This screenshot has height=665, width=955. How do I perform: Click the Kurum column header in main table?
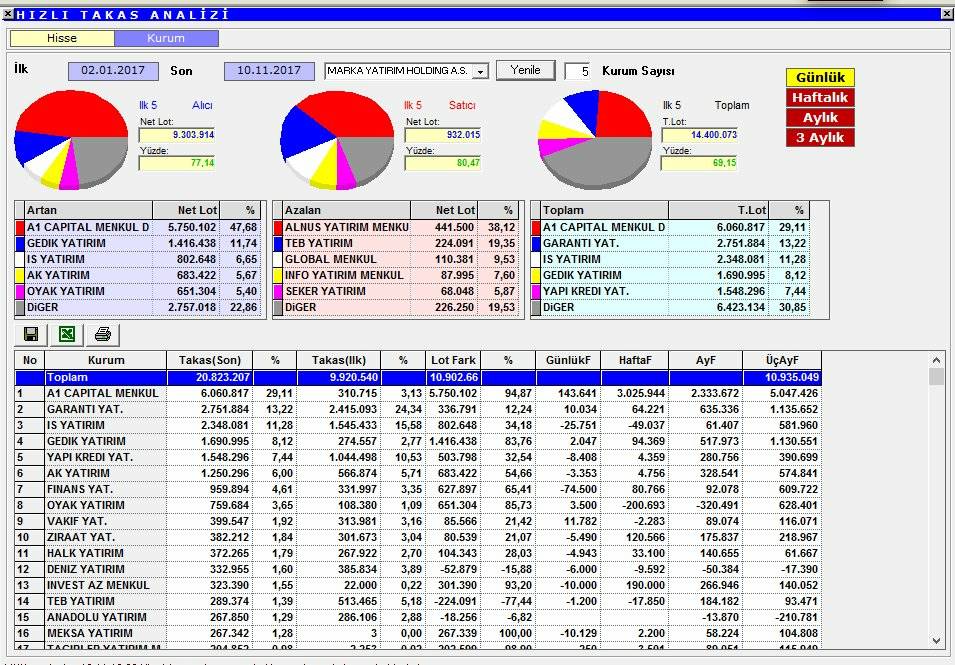105,361
